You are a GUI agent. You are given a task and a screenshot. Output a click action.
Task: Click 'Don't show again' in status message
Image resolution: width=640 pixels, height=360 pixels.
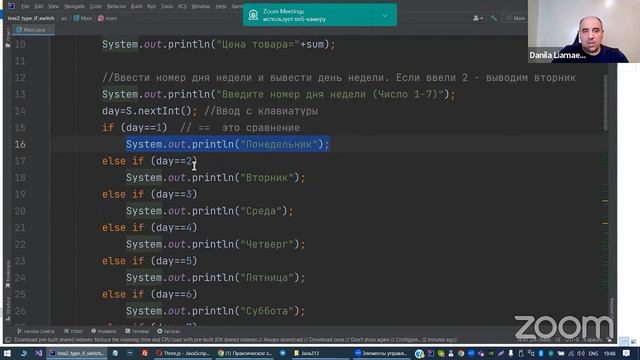[x=370, y=340]
